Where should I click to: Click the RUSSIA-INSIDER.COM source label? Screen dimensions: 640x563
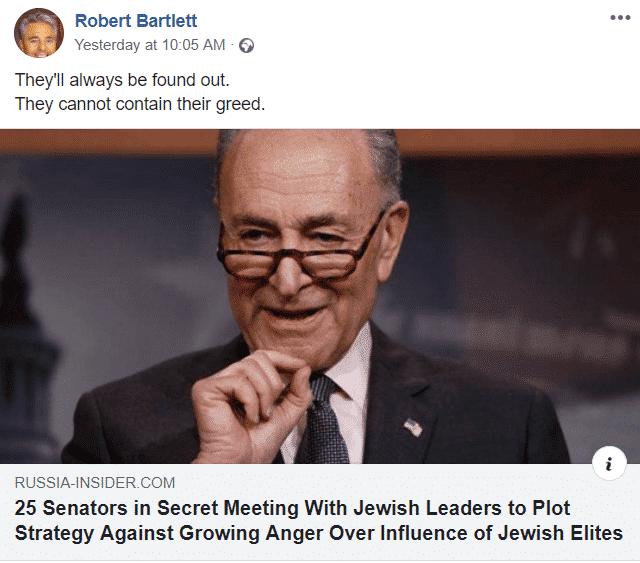coord(95,483)
